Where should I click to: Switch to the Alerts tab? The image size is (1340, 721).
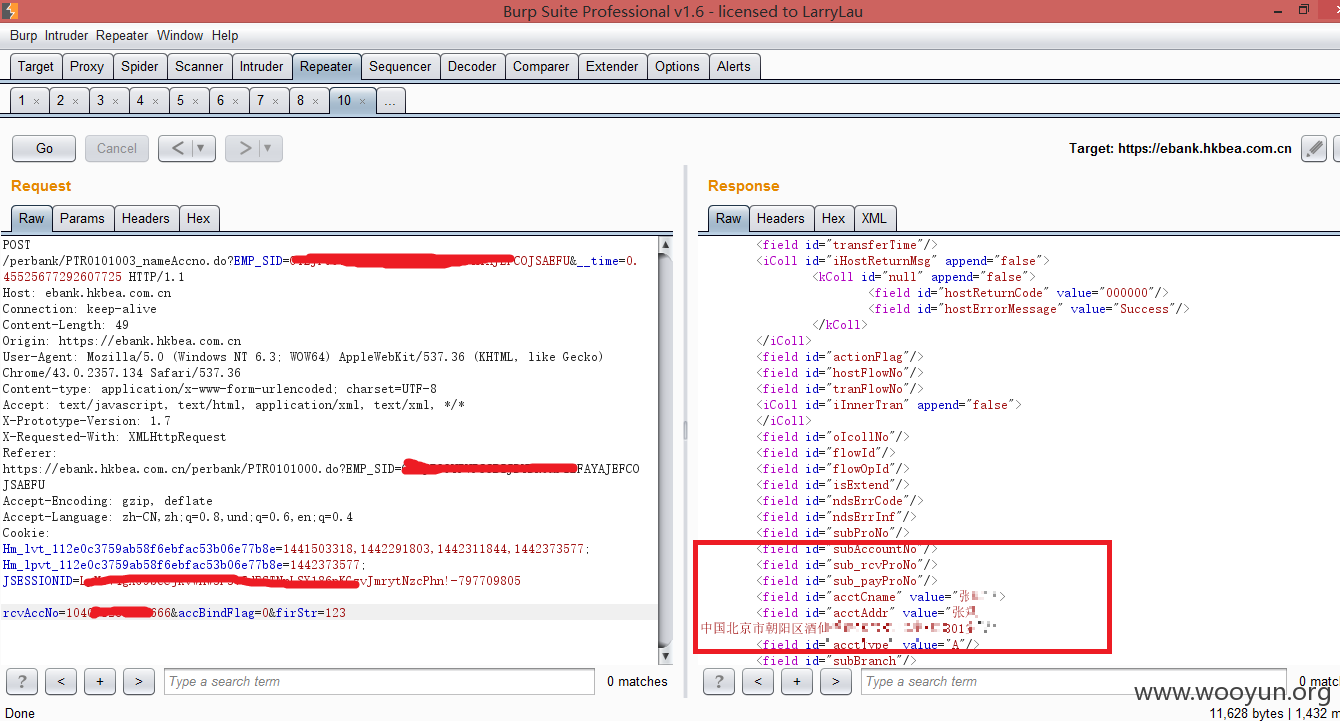(733, 67)
